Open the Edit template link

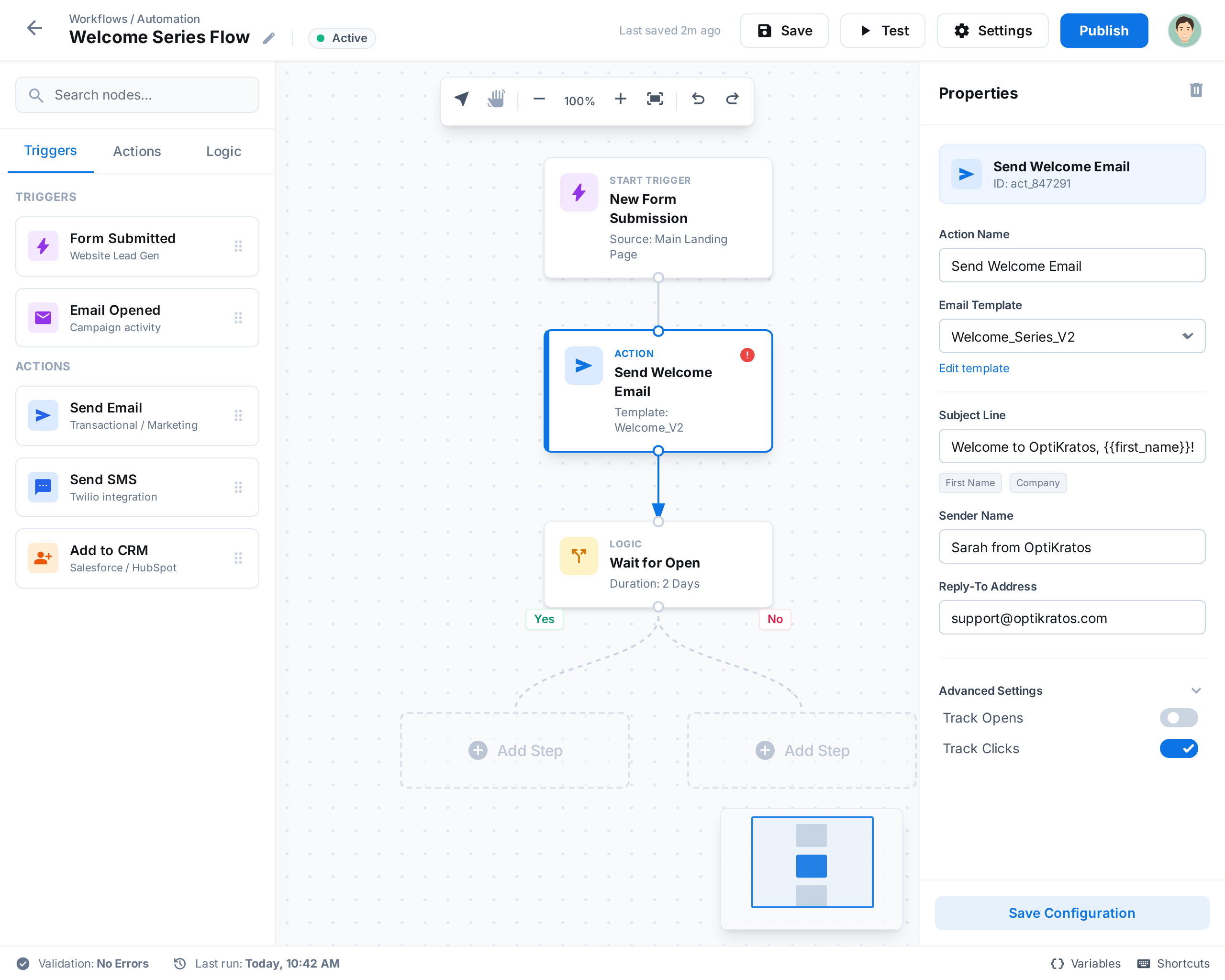[973, 368]
